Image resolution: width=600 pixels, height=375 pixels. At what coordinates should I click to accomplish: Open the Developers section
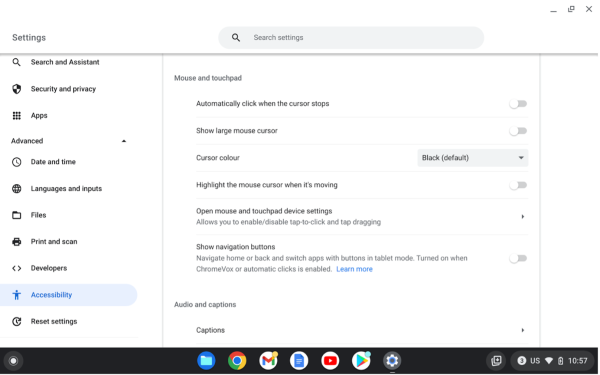pos(49,268)
